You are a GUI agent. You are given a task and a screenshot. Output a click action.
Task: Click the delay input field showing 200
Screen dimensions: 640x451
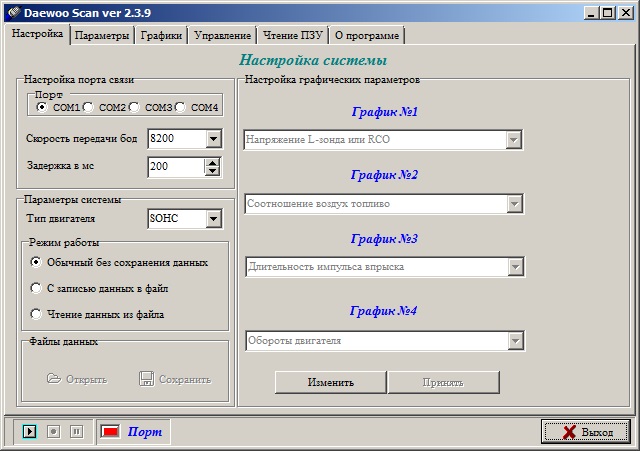pos(175,167)
